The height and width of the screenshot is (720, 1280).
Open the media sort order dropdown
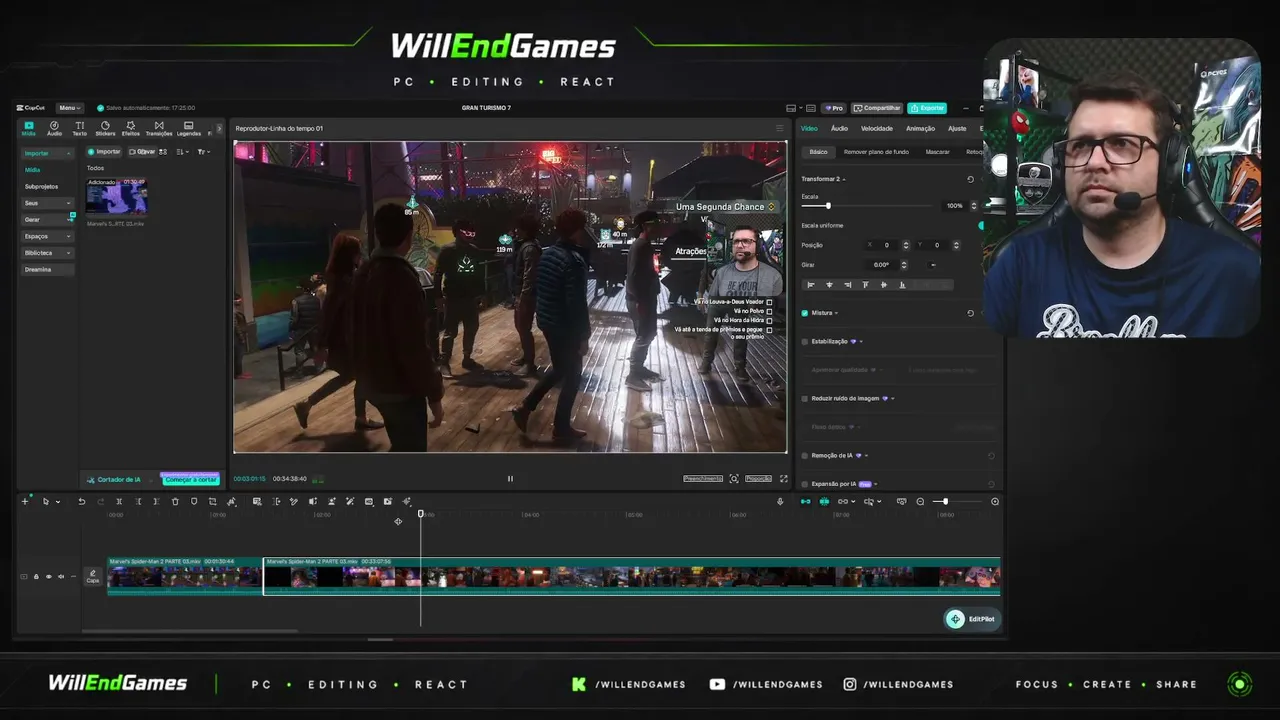182,152
